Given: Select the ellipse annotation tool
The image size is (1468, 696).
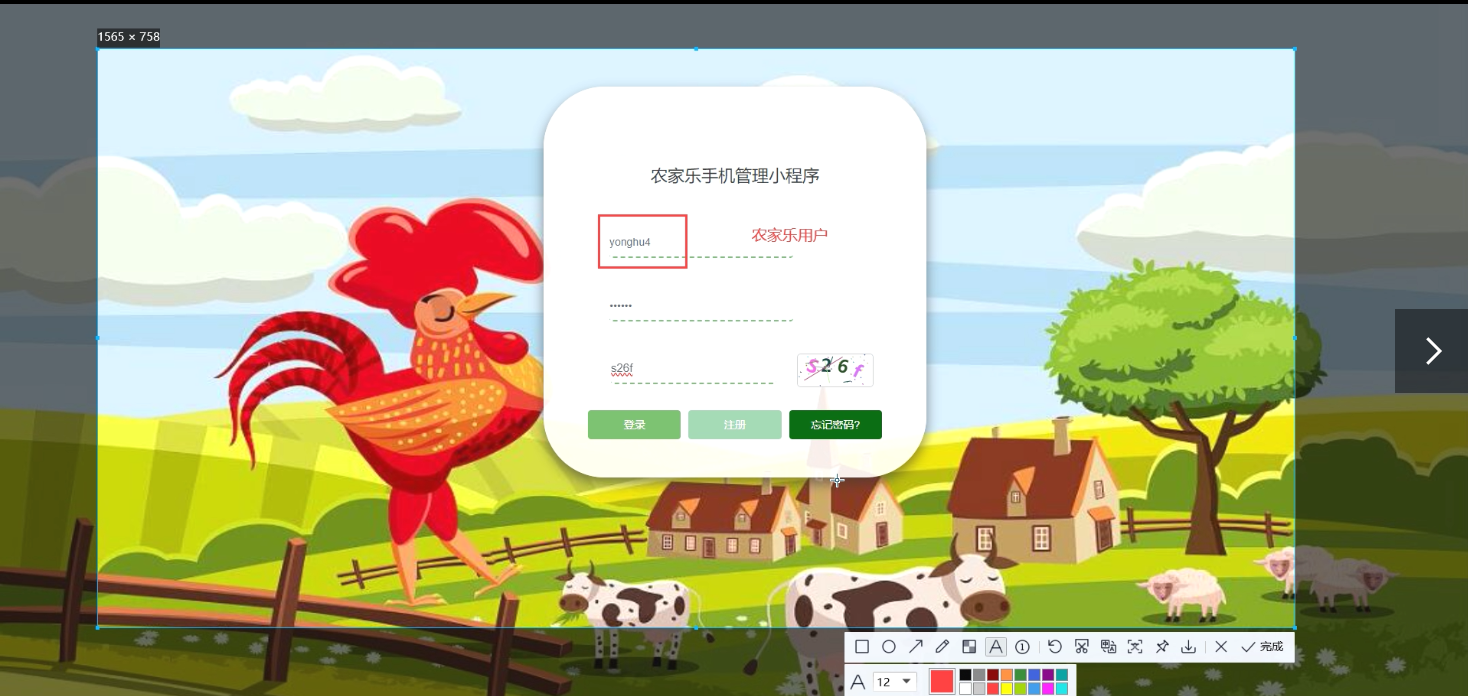Looking at the screenshot, I should click(x=889, y=647).
